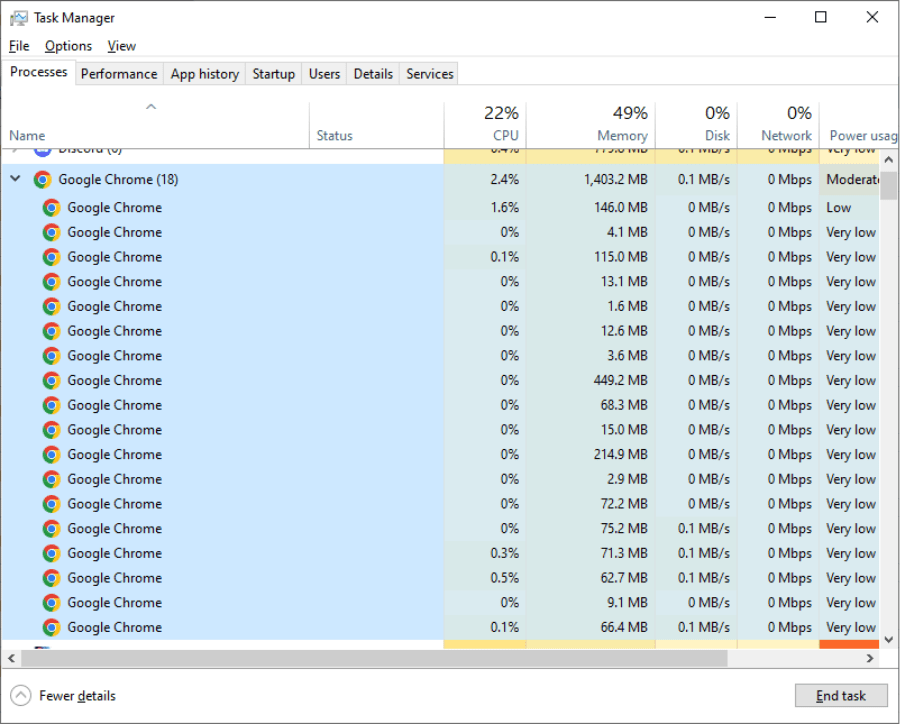Click Chrome icon in the 146.0 MB row

pyautogui.click(x=51, y=207)
